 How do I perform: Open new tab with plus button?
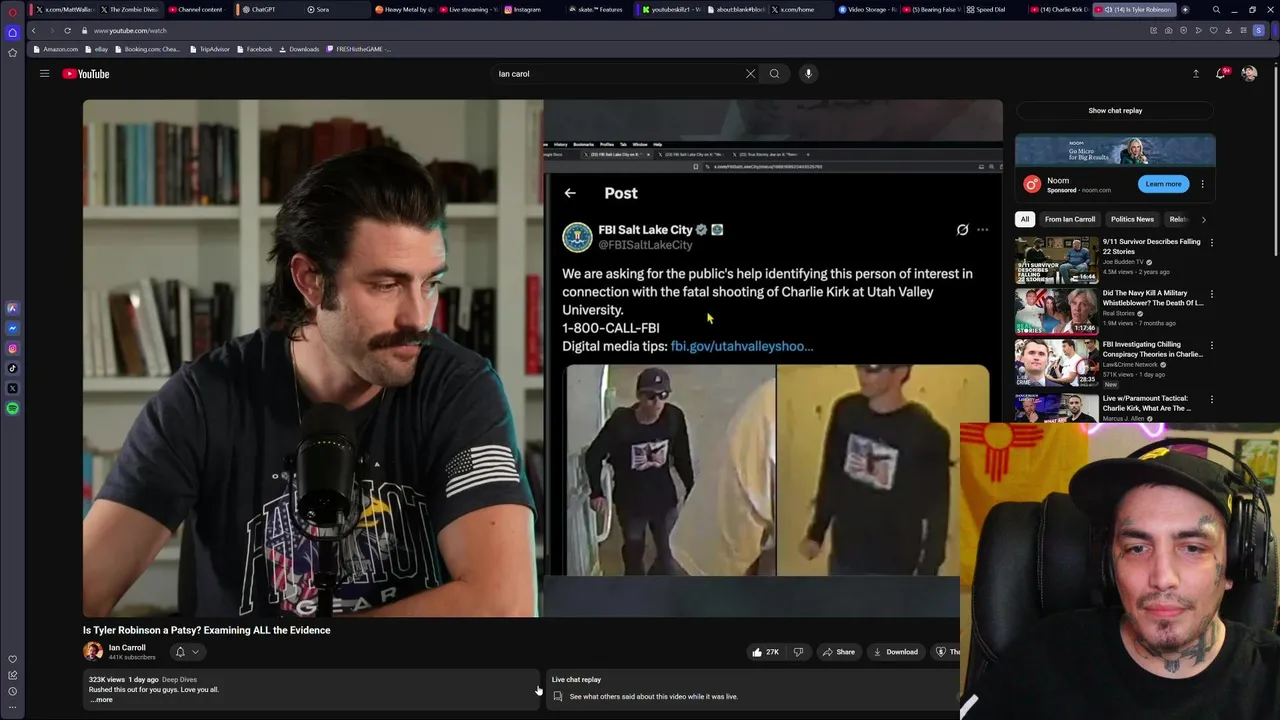coord(1185,10)
